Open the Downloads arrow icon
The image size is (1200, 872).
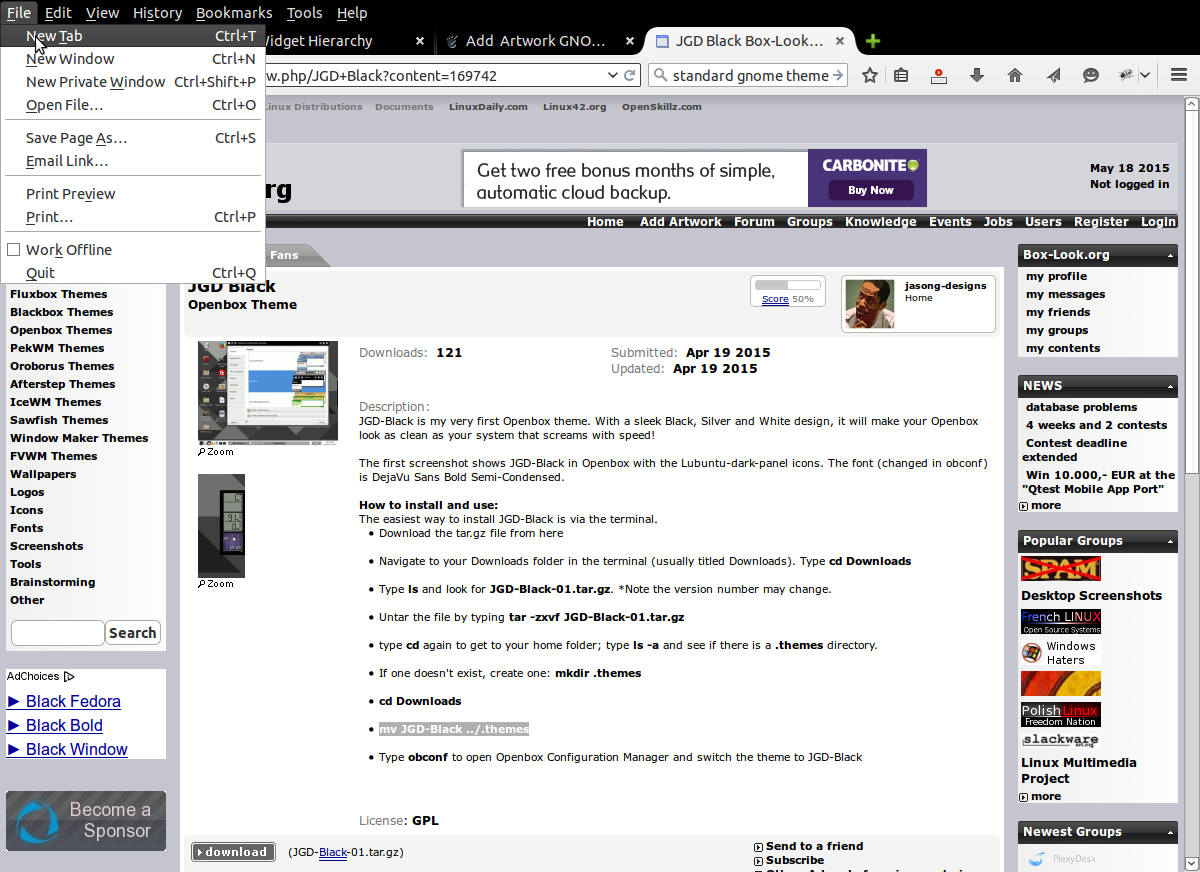pos(977,75)
